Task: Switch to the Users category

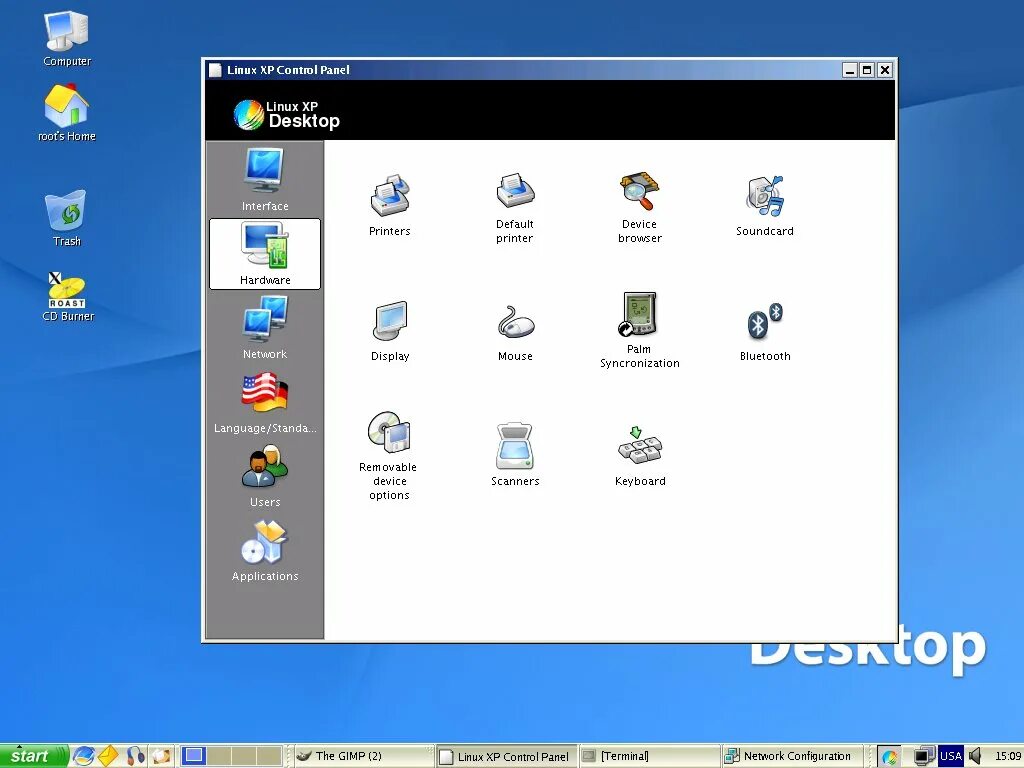Action: (x=264, y=475)
